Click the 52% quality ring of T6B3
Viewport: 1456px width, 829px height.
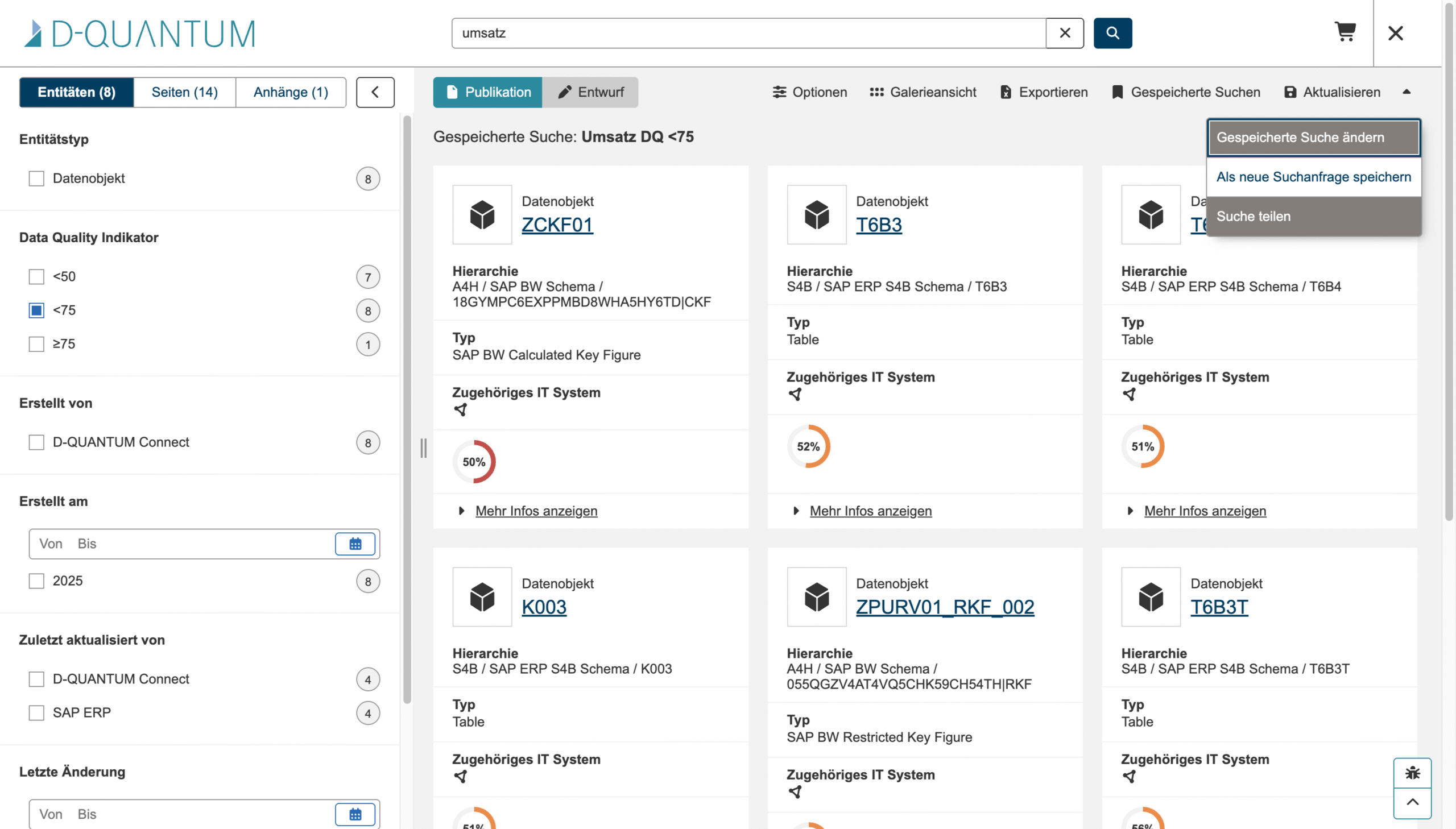808,446
